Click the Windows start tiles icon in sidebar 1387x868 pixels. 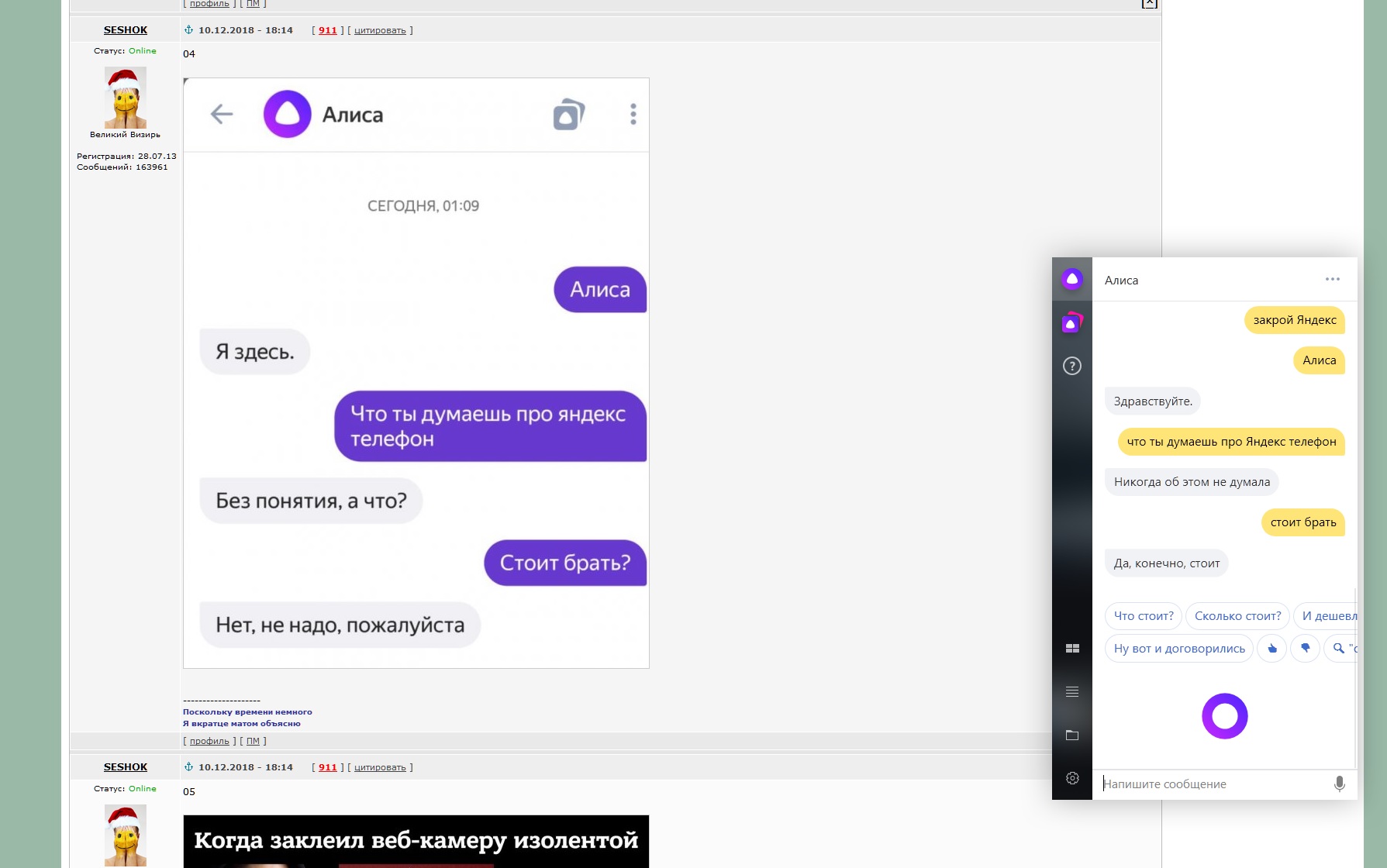[1072, 648]
